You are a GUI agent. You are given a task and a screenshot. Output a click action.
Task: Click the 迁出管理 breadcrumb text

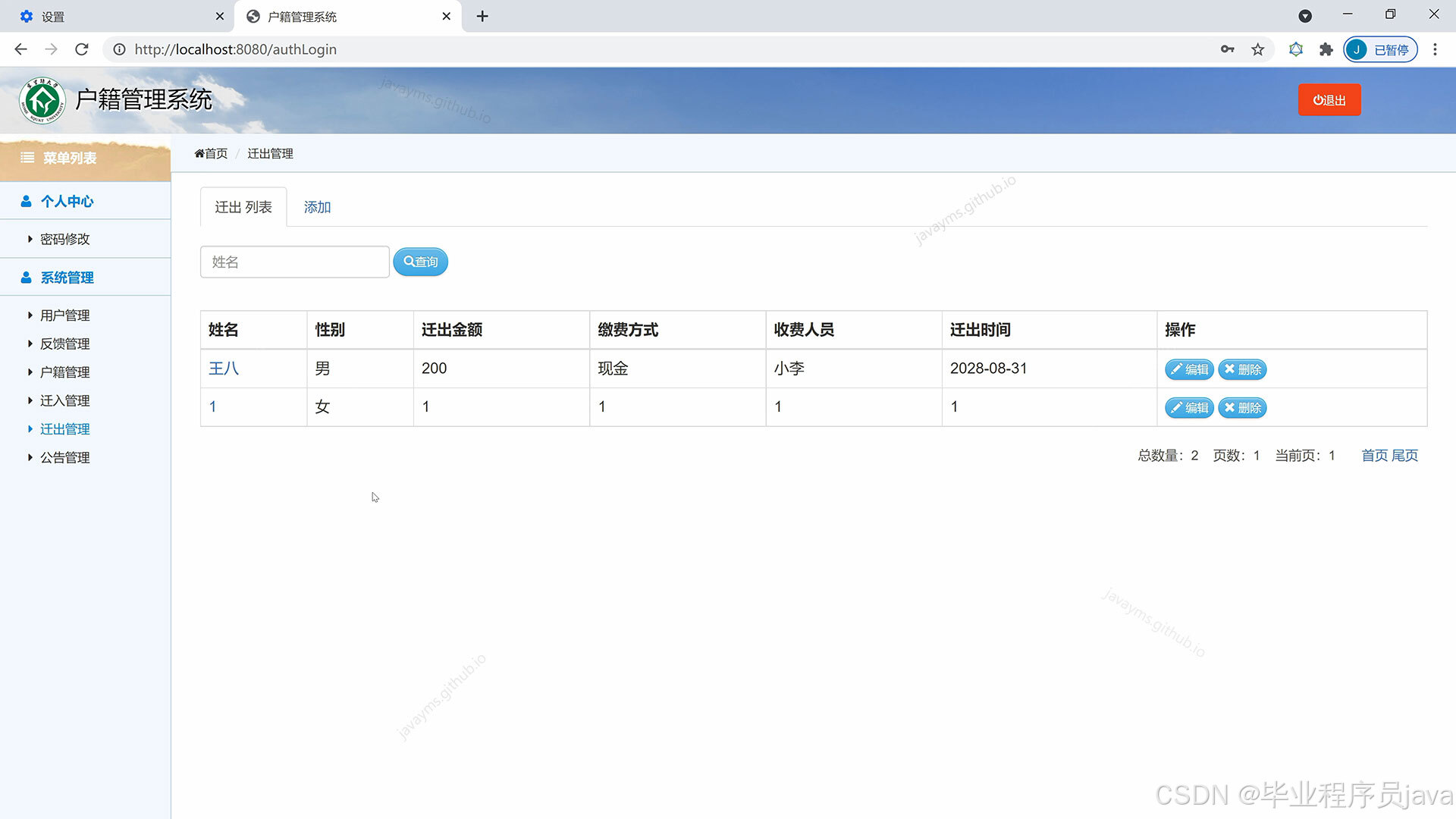pyautogui.click(x=270, y=153)
